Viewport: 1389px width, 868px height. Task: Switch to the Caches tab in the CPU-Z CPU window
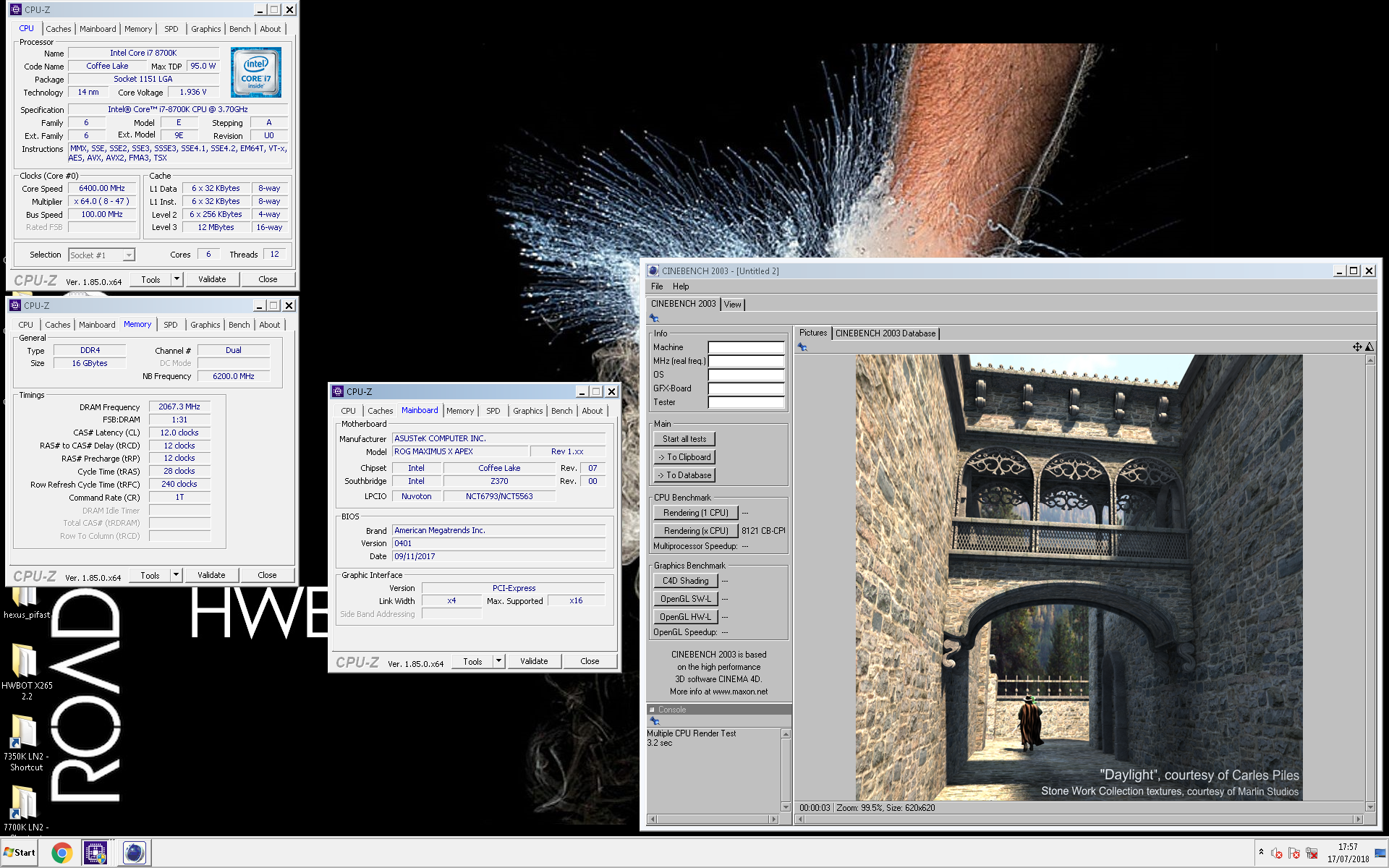click(x=59, y=29)
